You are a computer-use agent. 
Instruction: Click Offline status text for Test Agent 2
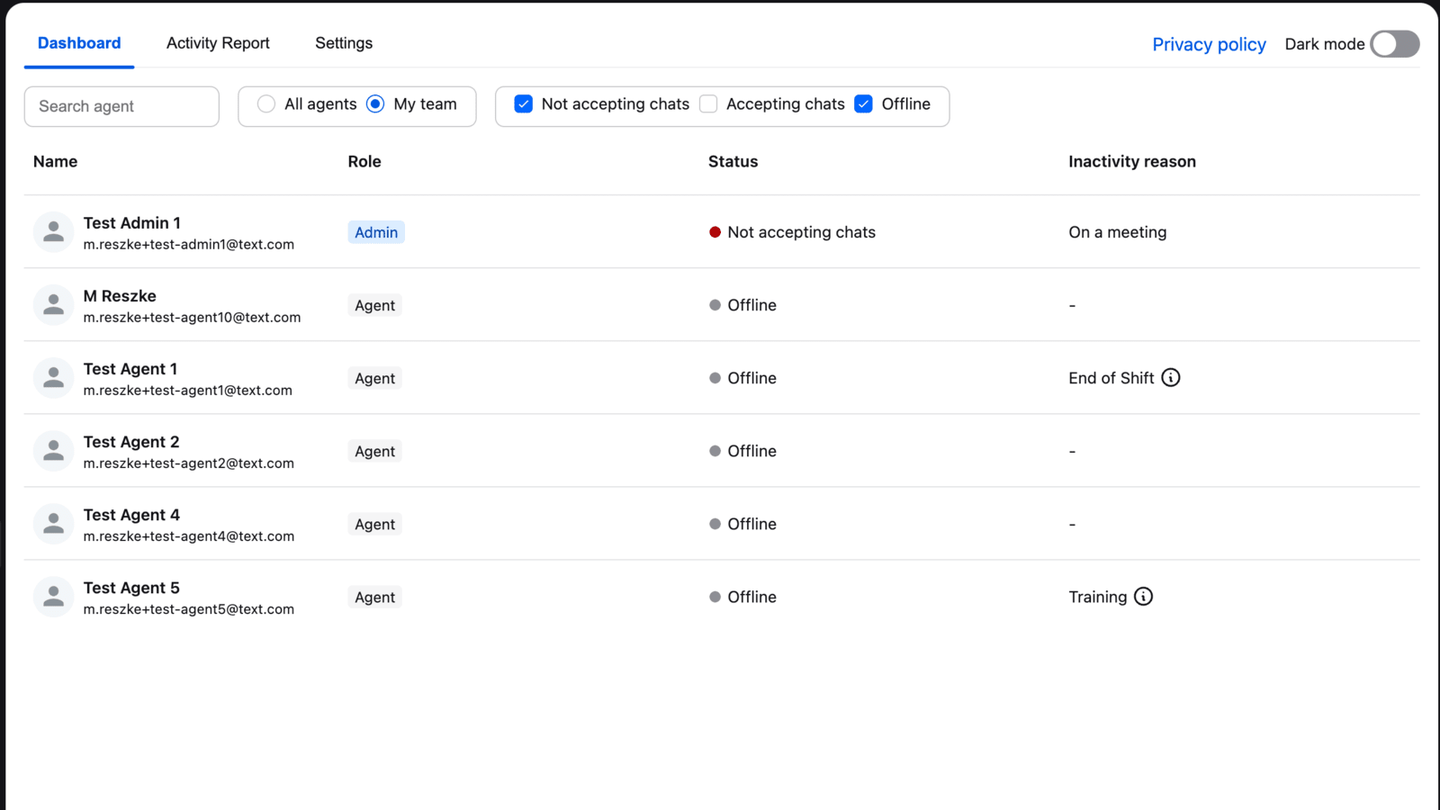click(x=752, y=451)
